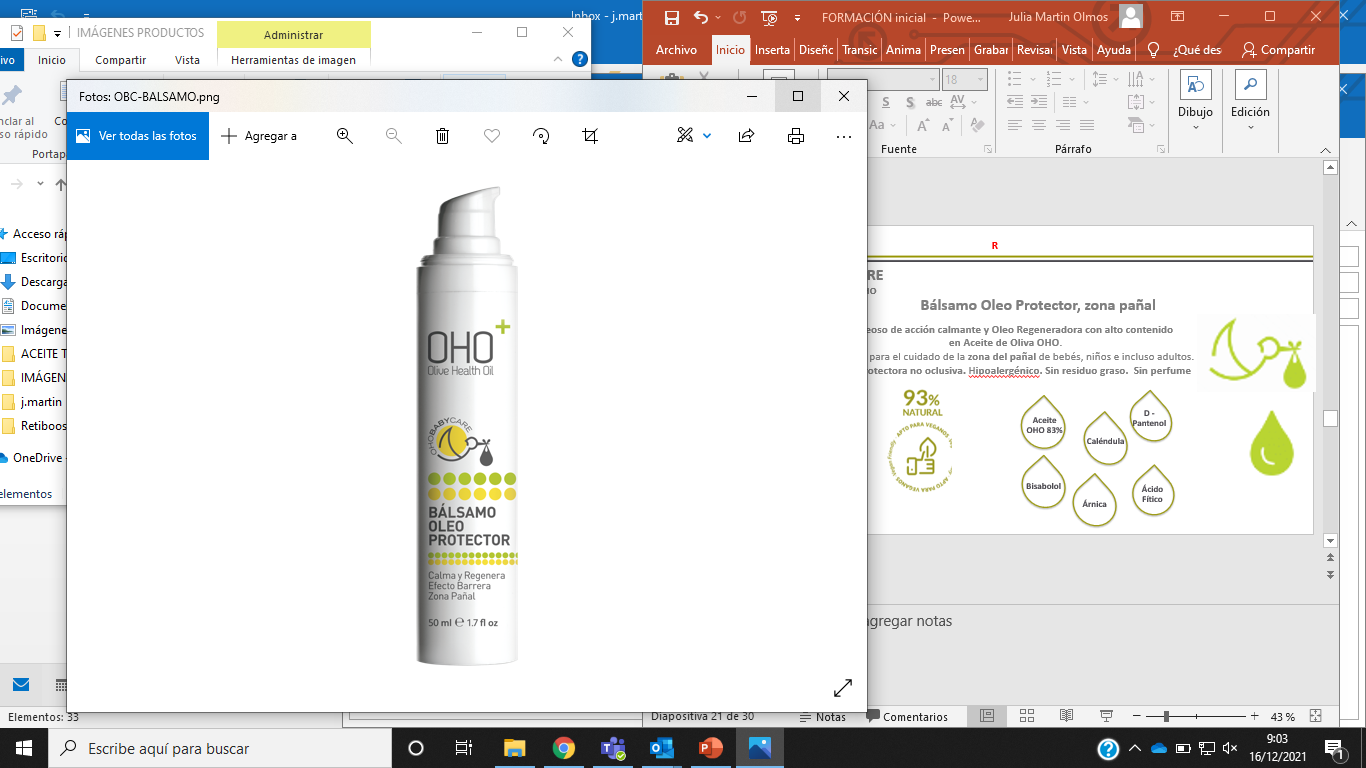Open Chrome from the taskbar
Screen dimensions: 1366x768
[x=564, y=748]
